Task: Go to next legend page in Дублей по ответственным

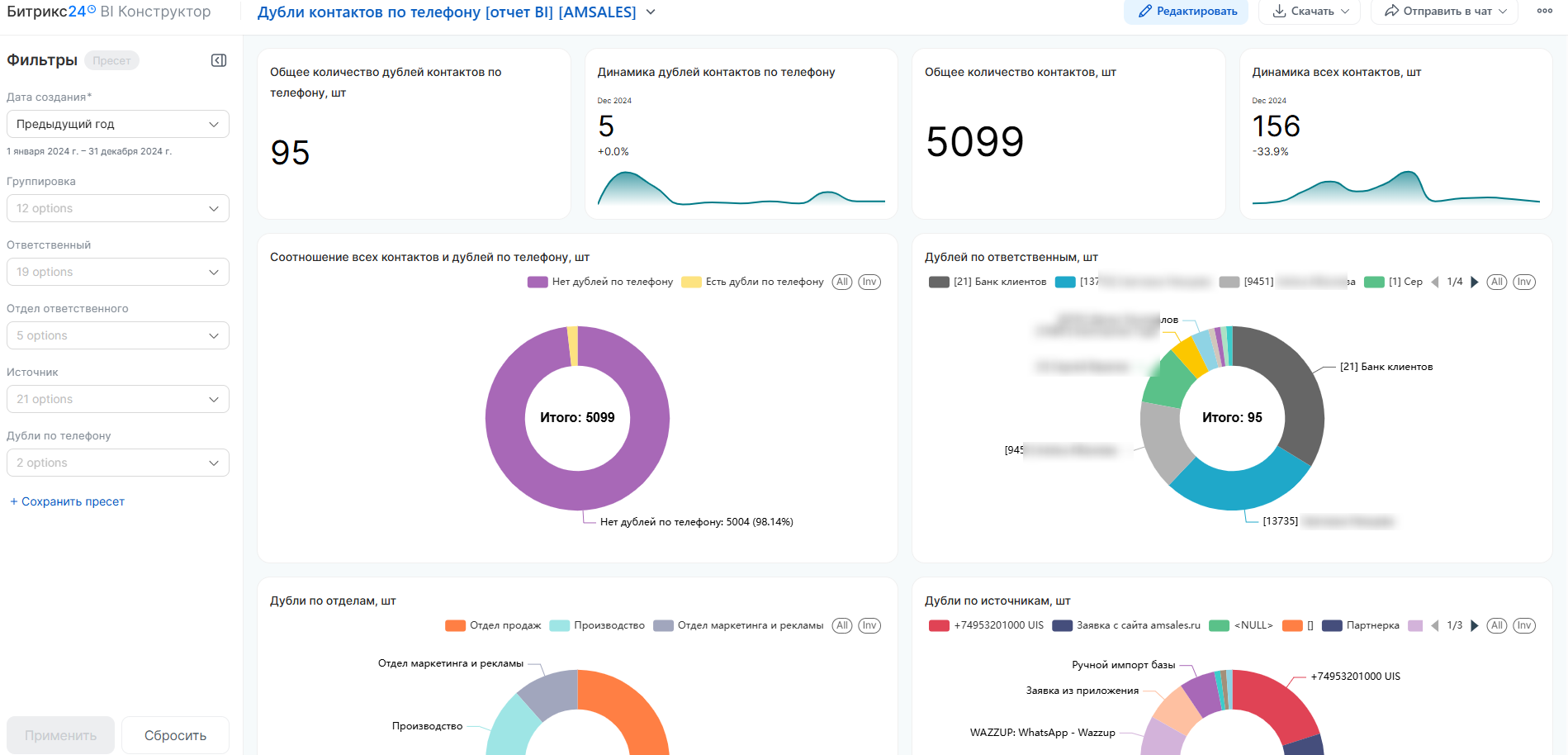Action: pos(1475,282)
